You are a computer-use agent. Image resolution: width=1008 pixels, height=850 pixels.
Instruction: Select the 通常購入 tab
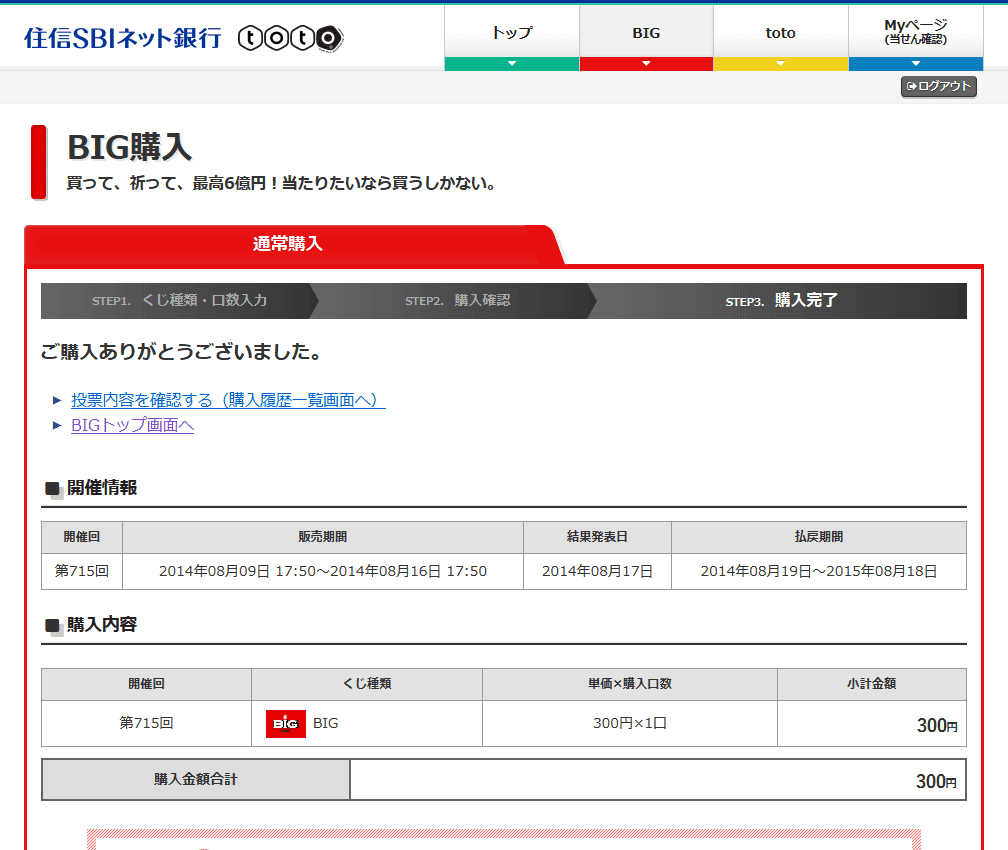click(287, 244)
